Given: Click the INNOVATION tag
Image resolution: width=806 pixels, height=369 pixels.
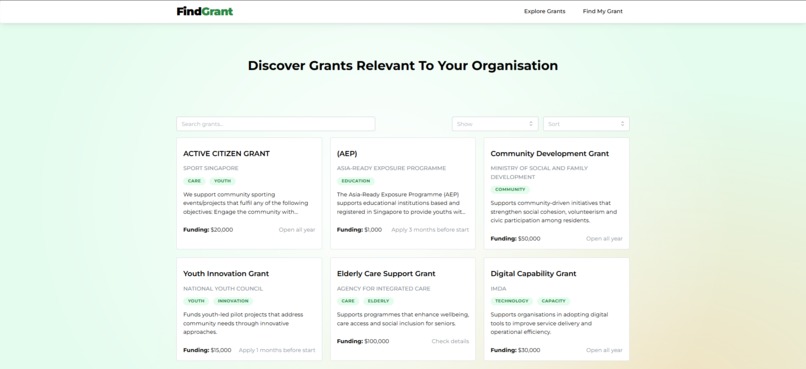Looking at the screenshot, I should (233, 301).
